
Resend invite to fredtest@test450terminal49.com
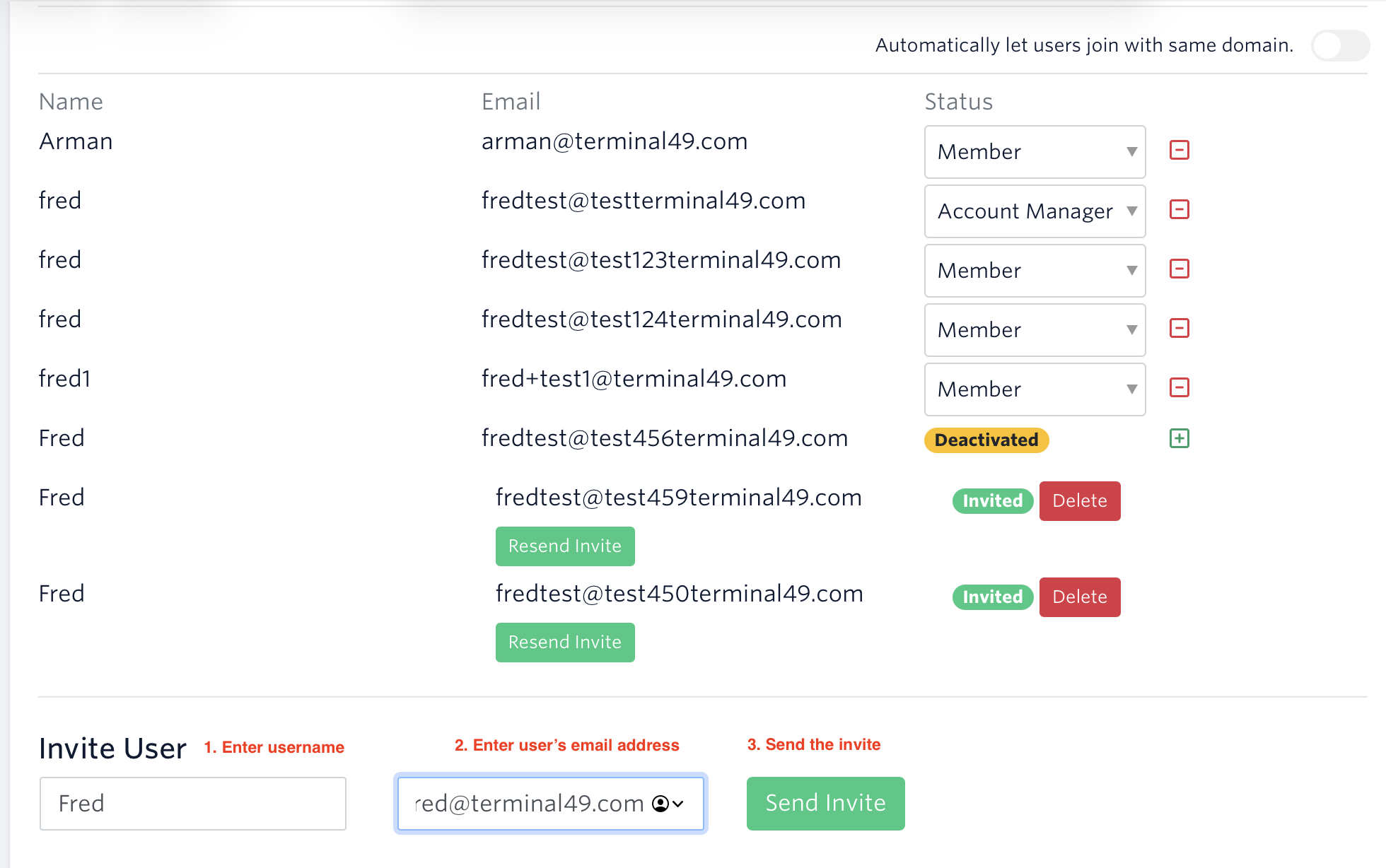pyautogui.click(x=565, y=643)
